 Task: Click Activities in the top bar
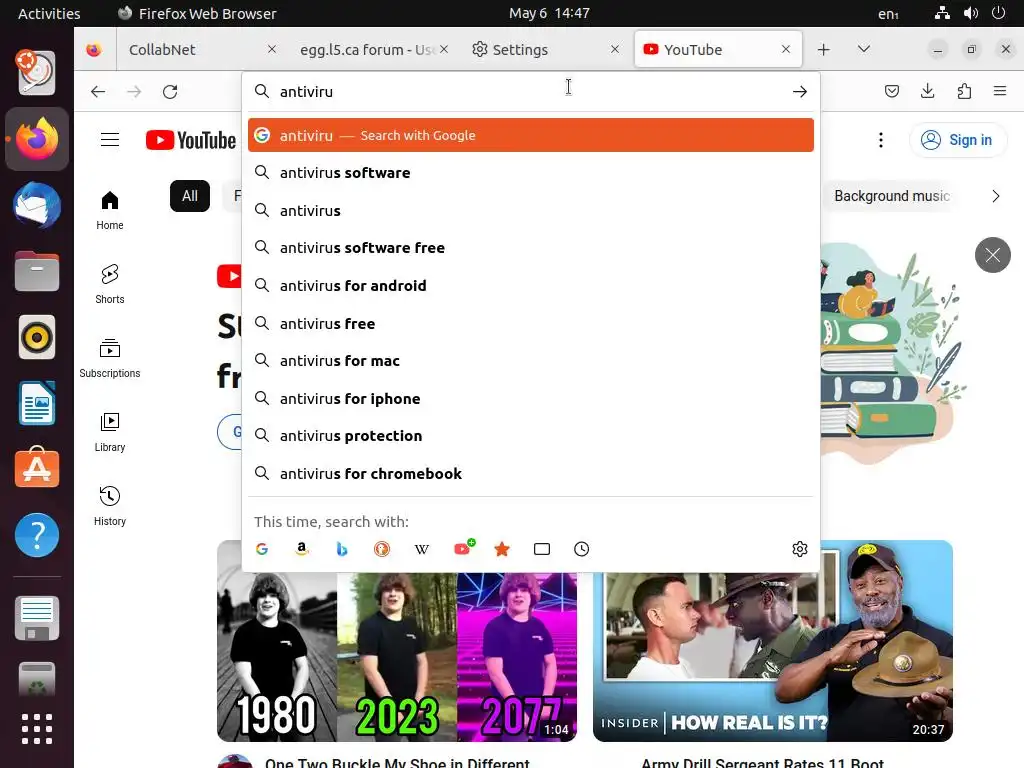pyautogui.click(x=49, y=14)
